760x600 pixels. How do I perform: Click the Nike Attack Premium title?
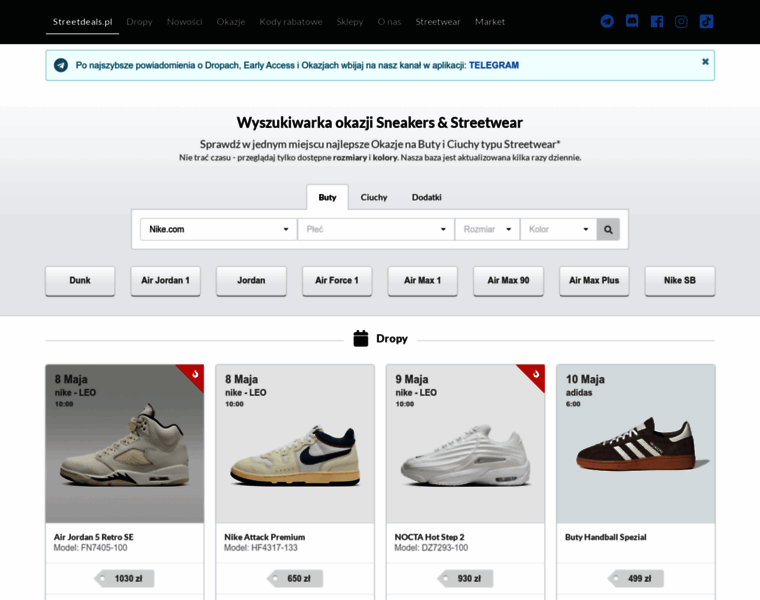[x=265, y=537]
